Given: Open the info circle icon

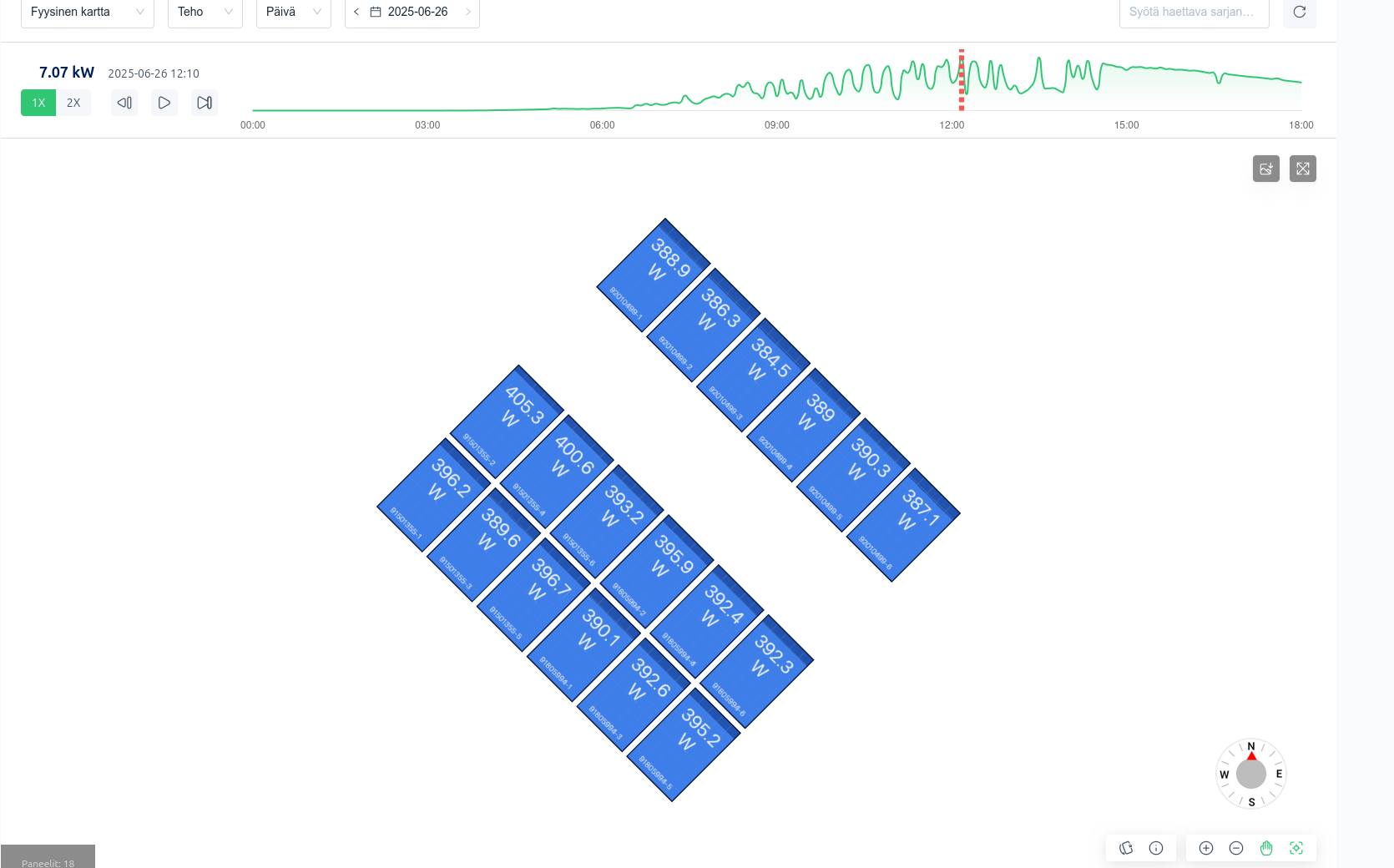Looking at the screenshot, I should [1156, 848].
